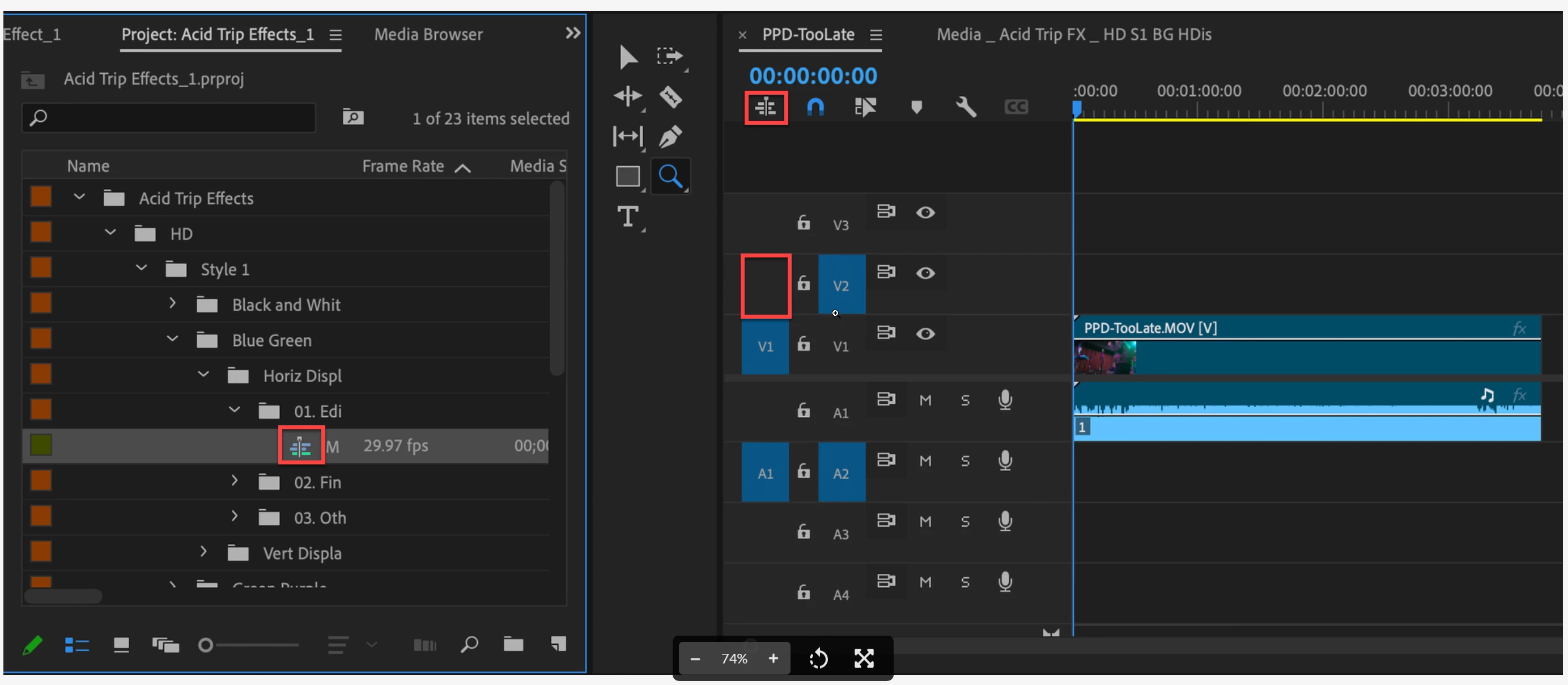Expand the Vert Displa folder

pyautogui.click(x=203, y=552)
